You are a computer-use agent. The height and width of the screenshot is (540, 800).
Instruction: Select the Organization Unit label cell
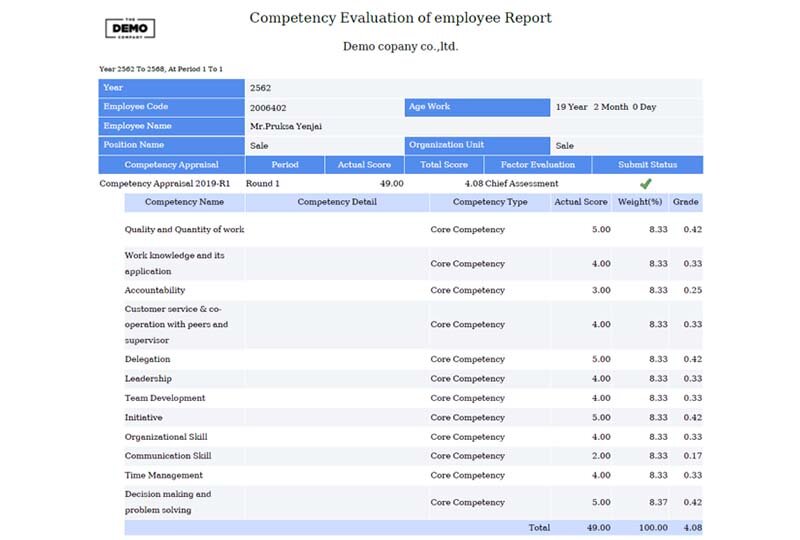click(x=477, y=145)
